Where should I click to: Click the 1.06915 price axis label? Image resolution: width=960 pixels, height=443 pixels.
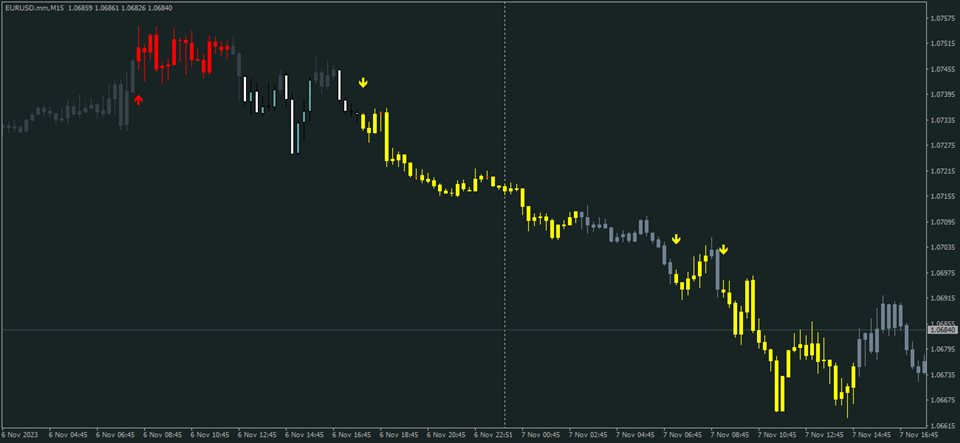tap(943, 298)
